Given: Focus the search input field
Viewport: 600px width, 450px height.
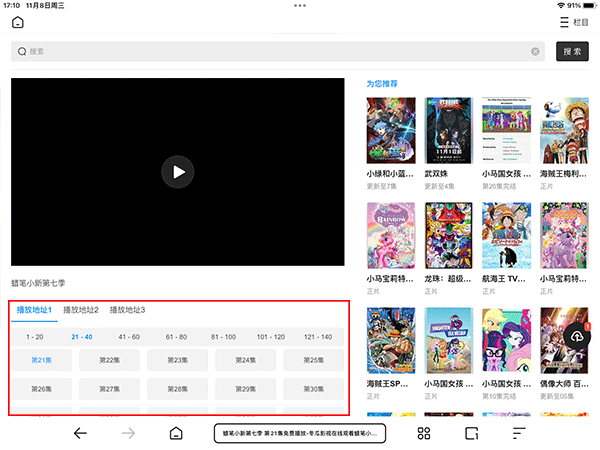Looking at the screenshot, I should pyautogui.click(x=270, y=51).
